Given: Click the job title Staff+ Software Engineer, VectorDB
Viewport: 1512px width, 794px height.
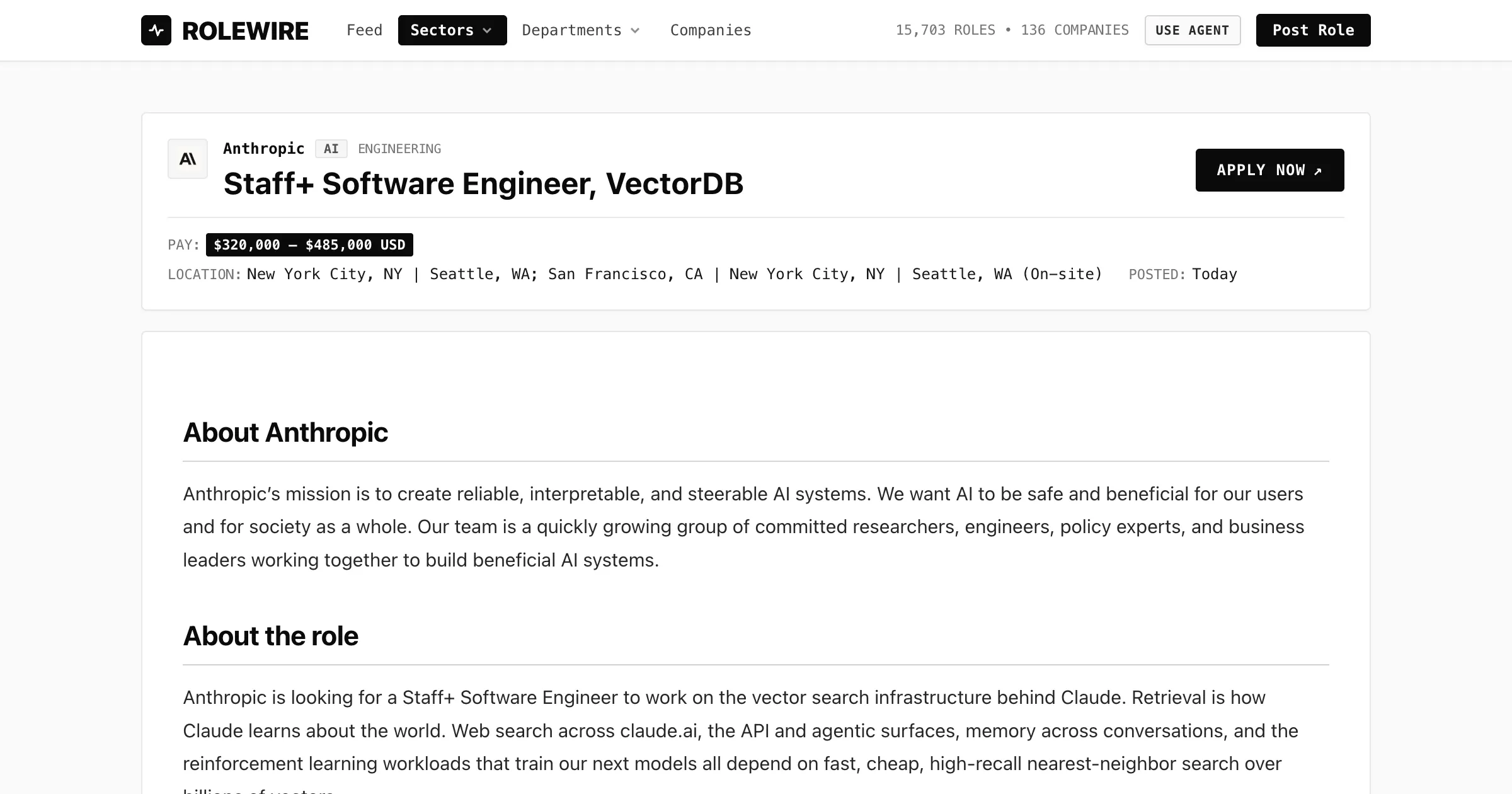Looking at the screenshot, I should pos(484,184).
